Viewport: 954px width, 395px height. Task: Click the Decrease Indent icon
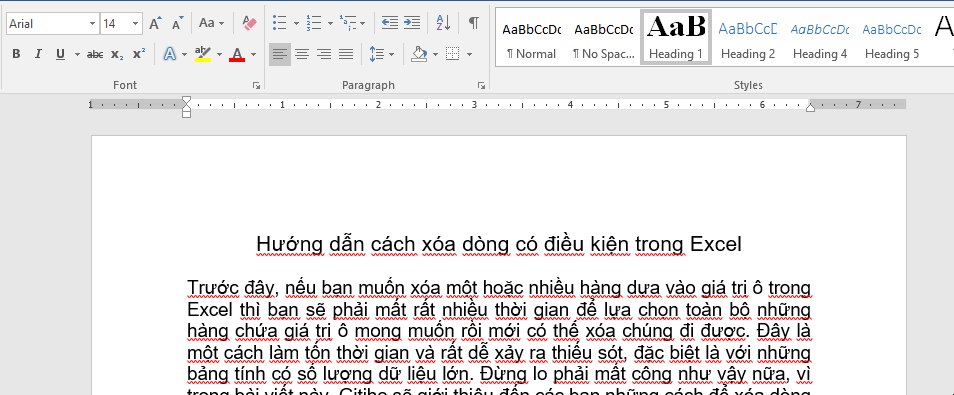point(389,24)
